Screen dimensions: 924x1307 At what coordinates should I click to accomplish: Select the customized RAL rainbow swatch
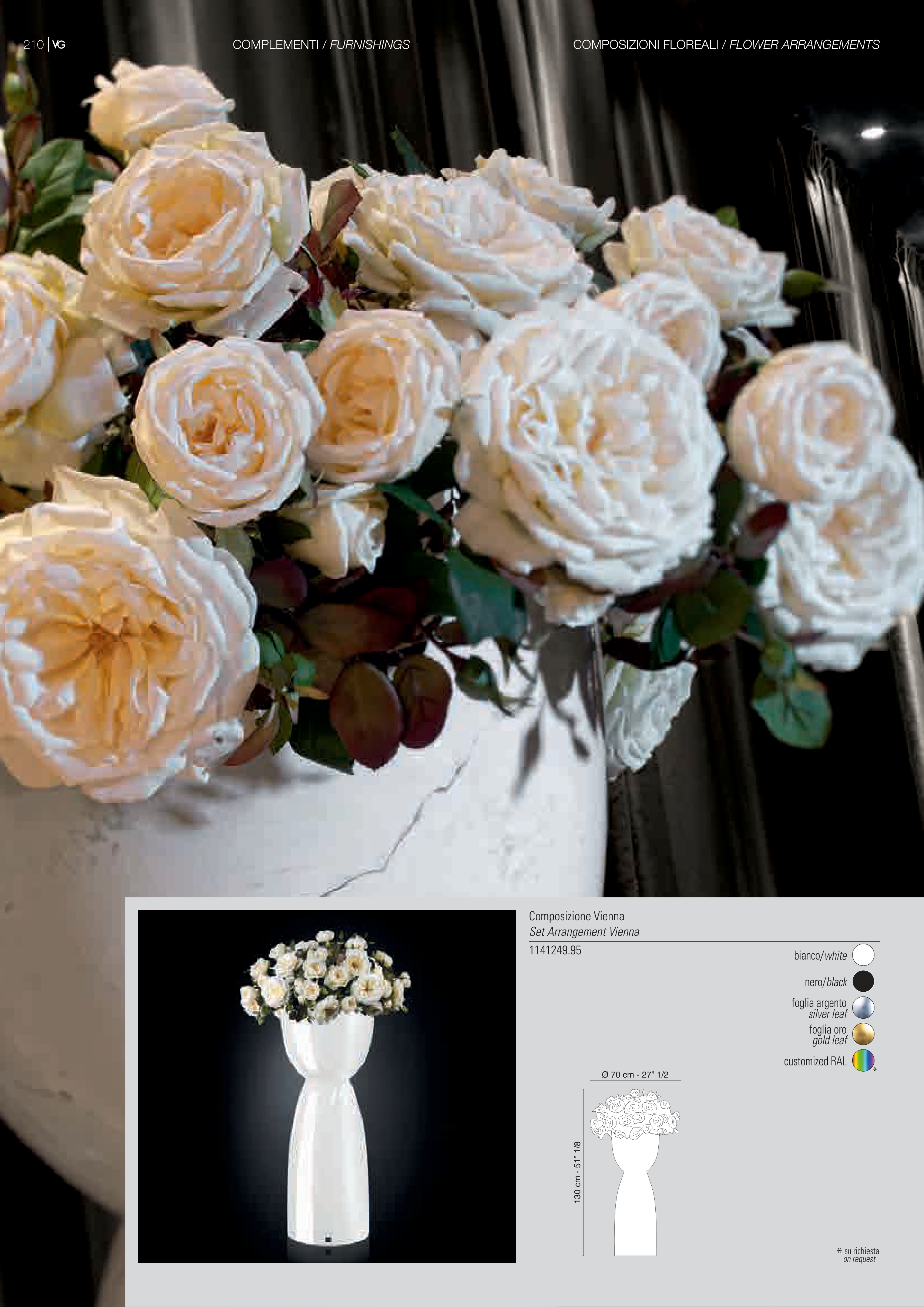click(863, 1061)
